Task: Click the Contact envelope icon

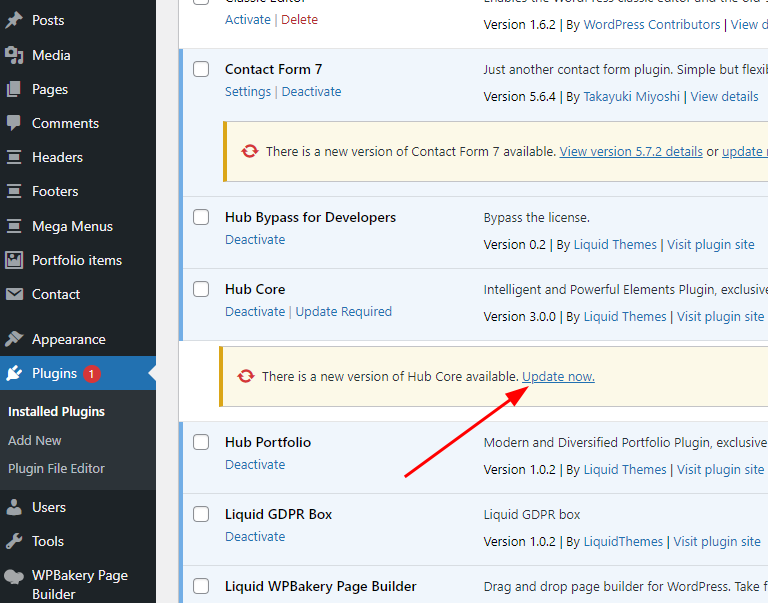Action: tap(14, 294)
